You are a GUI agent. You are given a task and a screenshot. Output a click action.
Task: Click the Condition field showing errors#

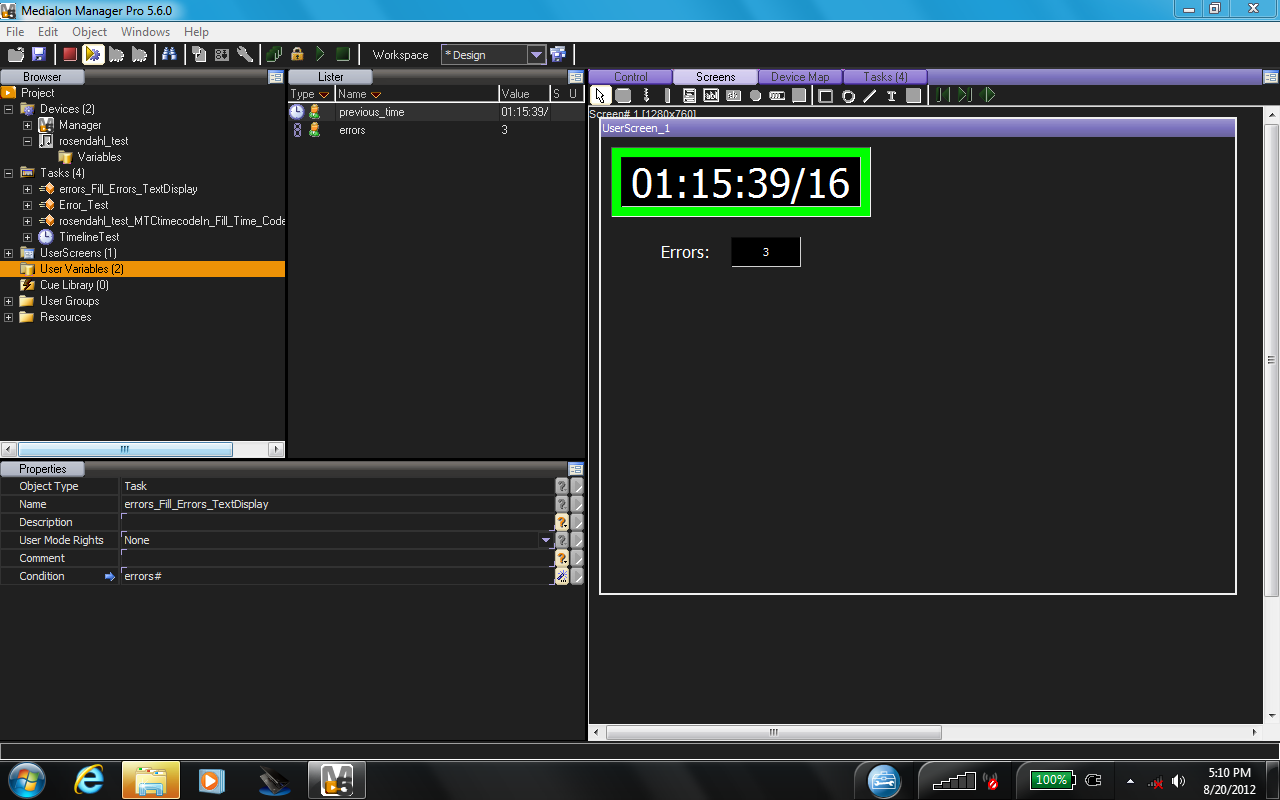[x=300, y=576]
